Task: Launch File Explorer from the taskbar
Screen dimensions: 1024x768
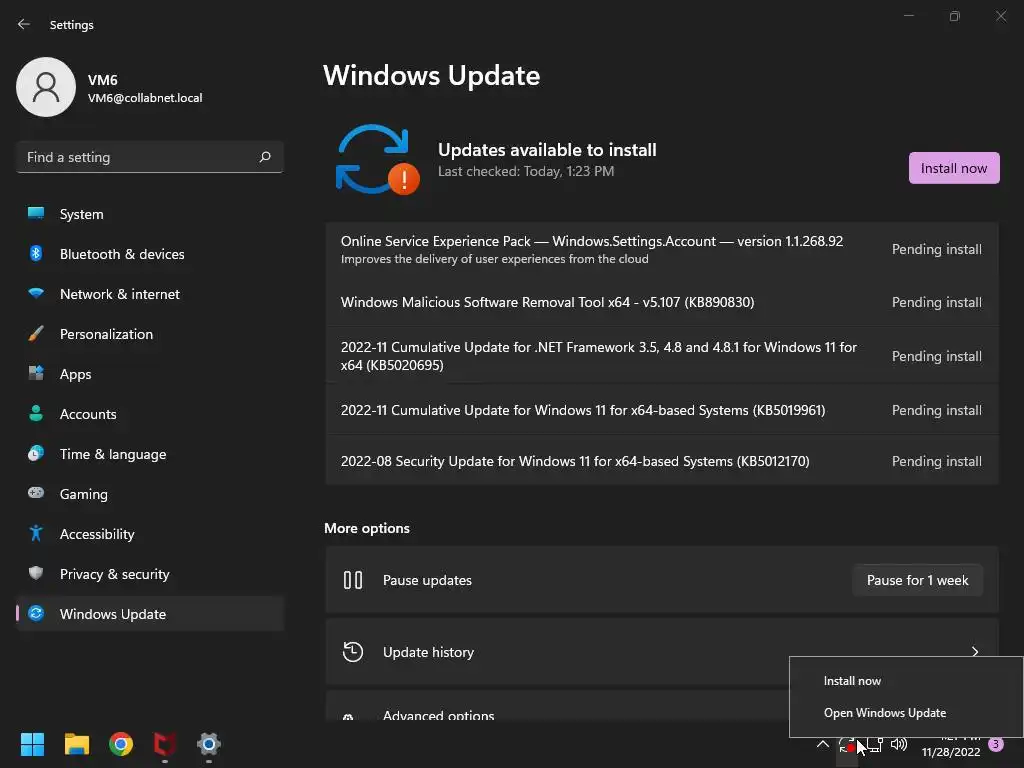Action: (76, 744)
